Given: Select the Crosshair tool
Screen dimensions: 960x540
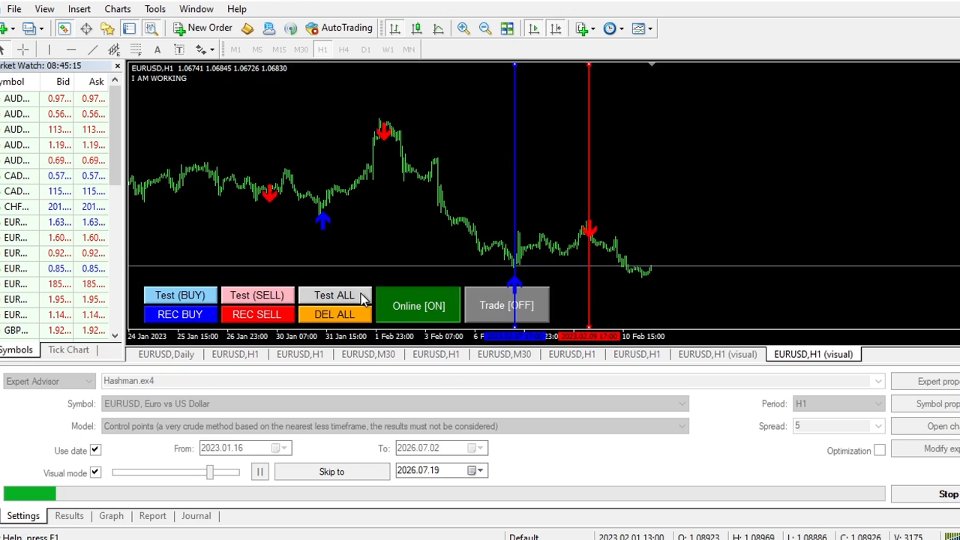Looking at the screenshot, I should tap(23, 50).
